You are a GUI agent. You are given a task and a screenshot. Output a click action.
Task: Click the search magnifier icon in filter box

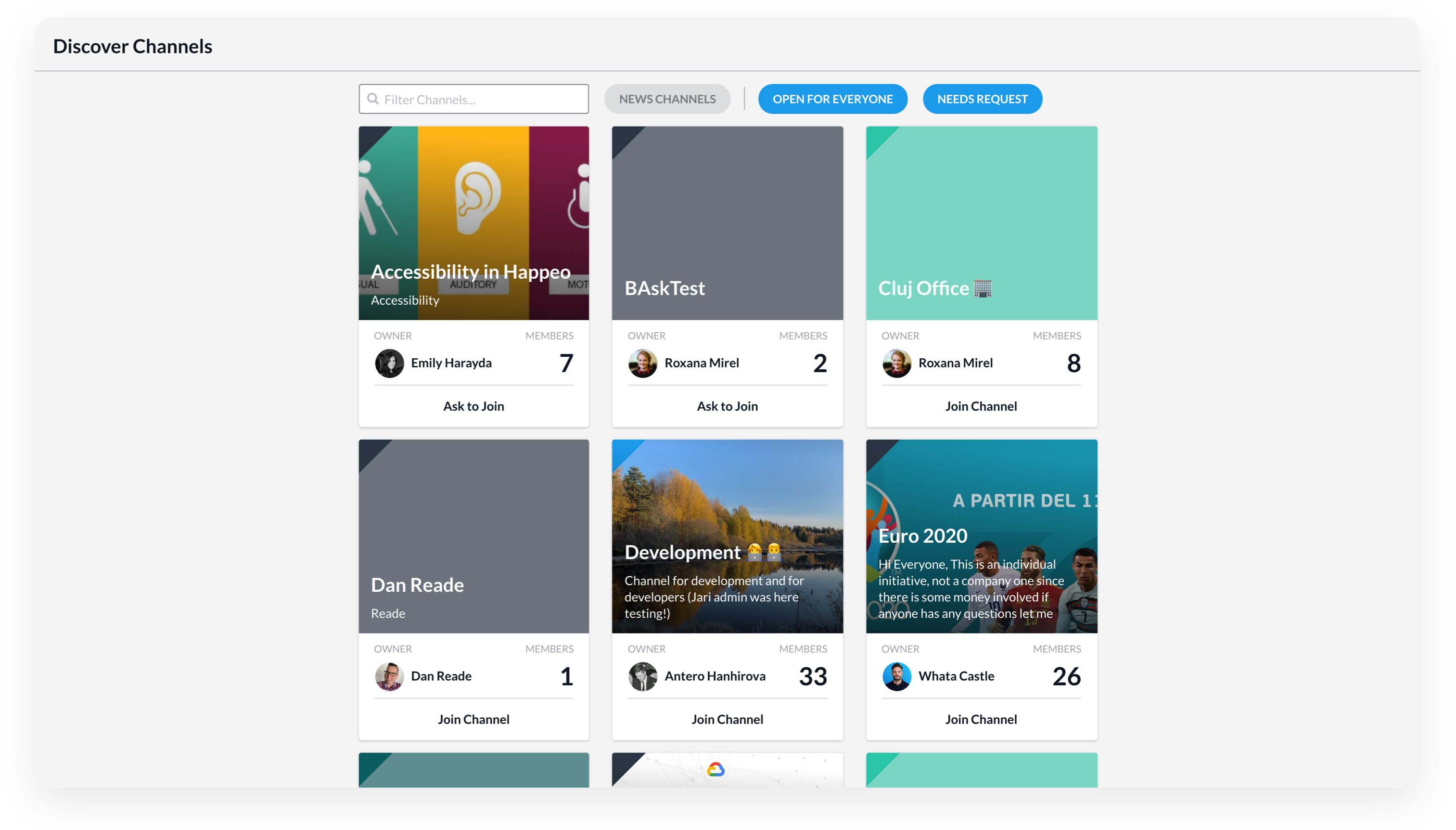[373, 99]
